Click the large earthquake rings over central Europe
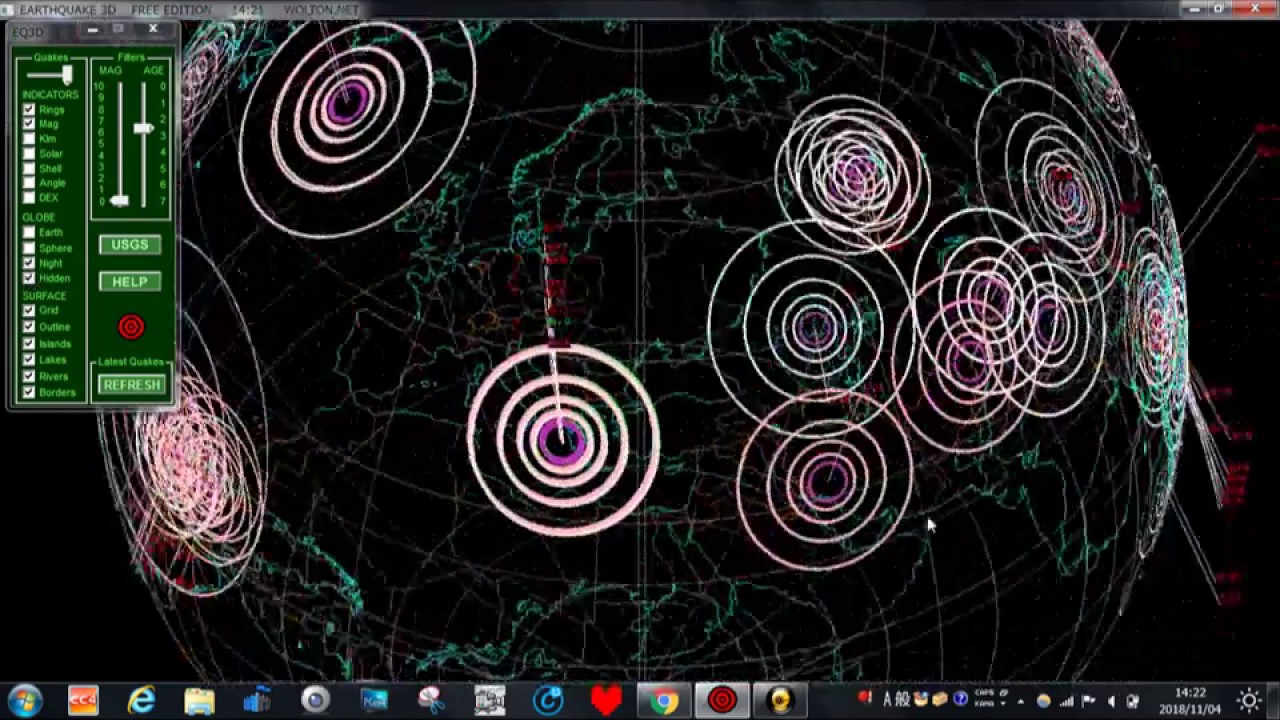The width and height of the screenshot is (1280, 720). [x=562, y=439]
